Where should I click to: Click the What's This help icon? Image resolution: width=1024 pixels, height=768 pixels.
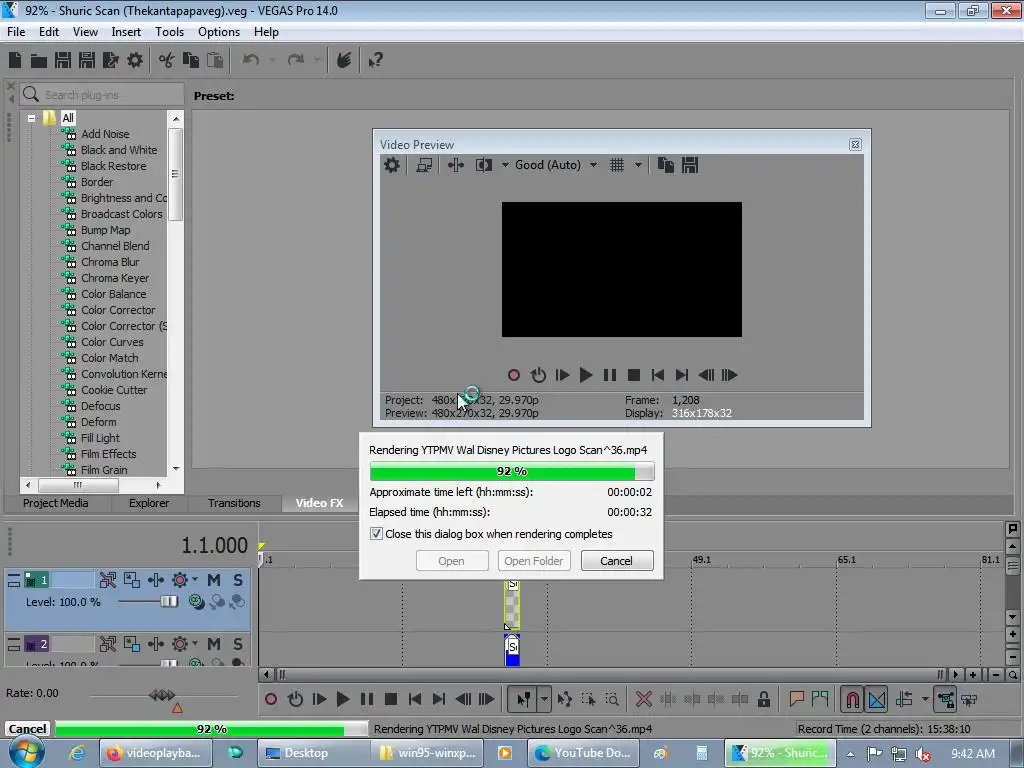click(375, 61)
